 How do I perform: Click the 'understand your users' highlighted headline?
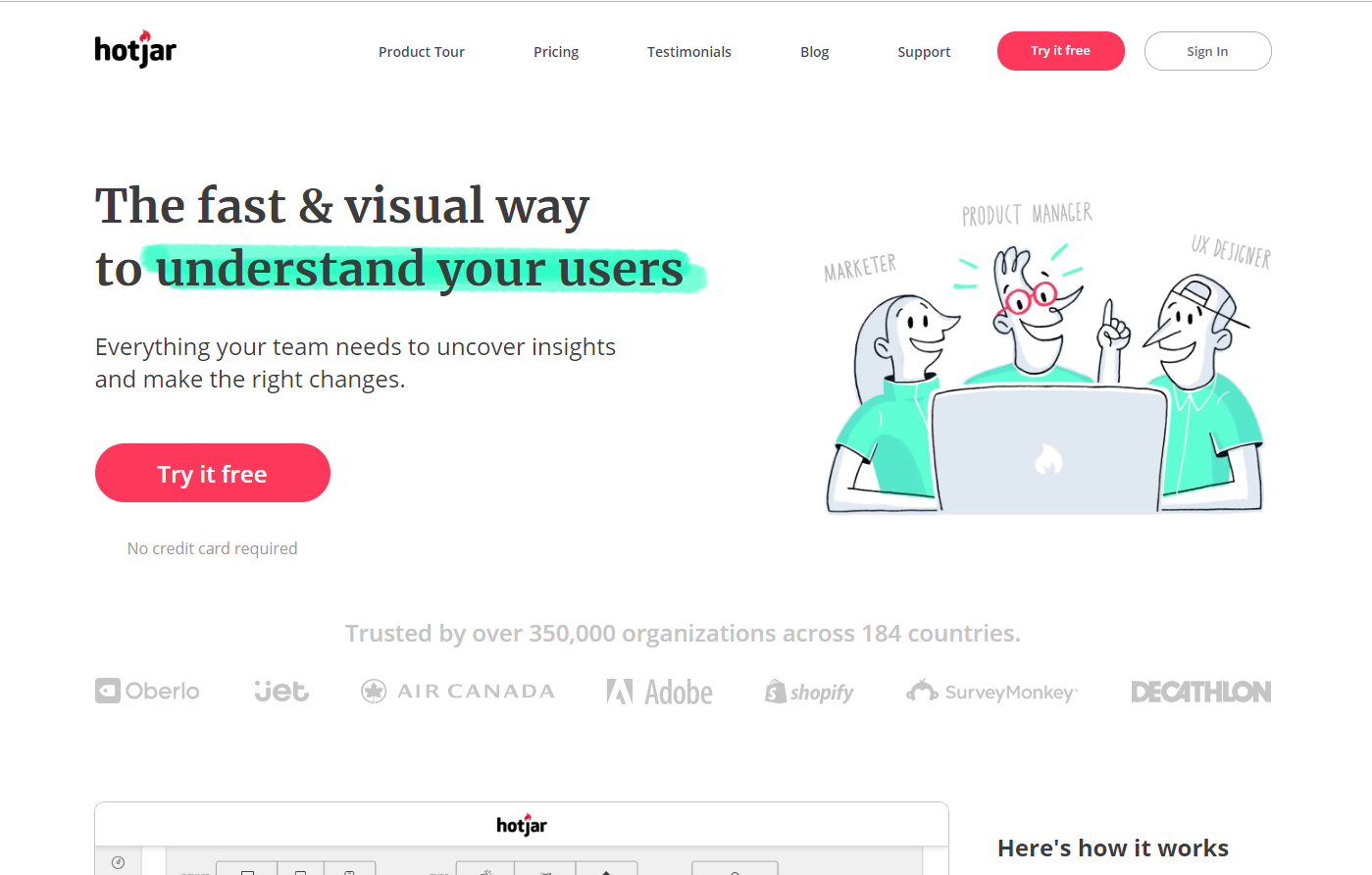click(x=420, y=269)
